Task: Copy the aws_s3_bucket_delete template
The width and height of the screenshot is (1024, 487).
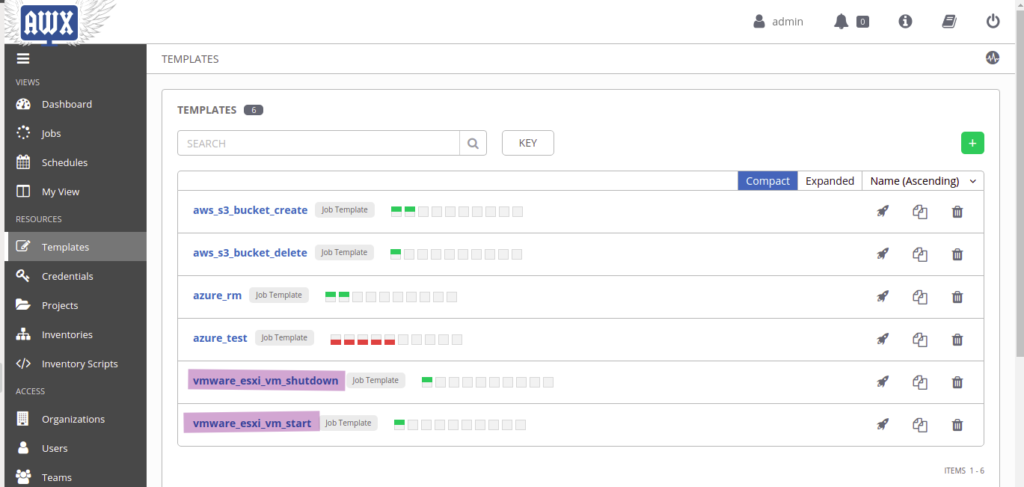Action: (920, 254)
